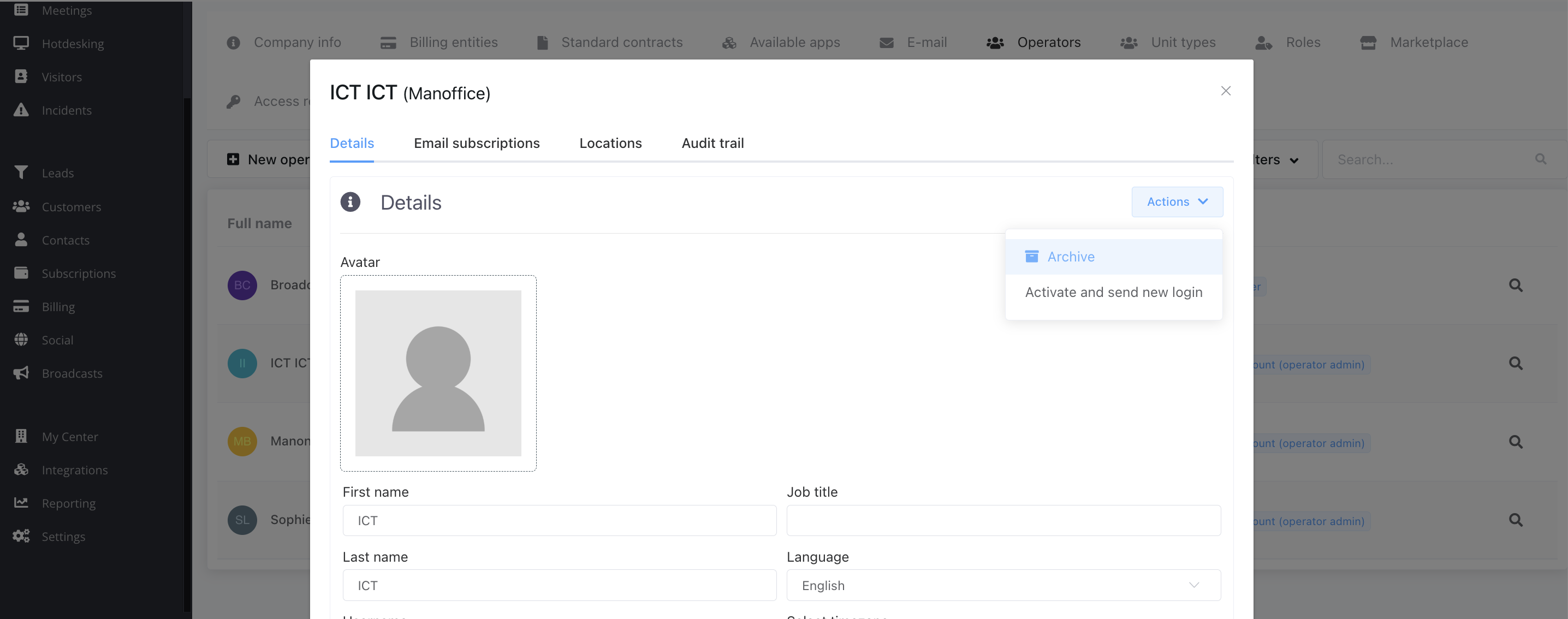Click the Incidents warning triangle icon
This screenshot has width=1568, height=619.
(x=21, y=110)
